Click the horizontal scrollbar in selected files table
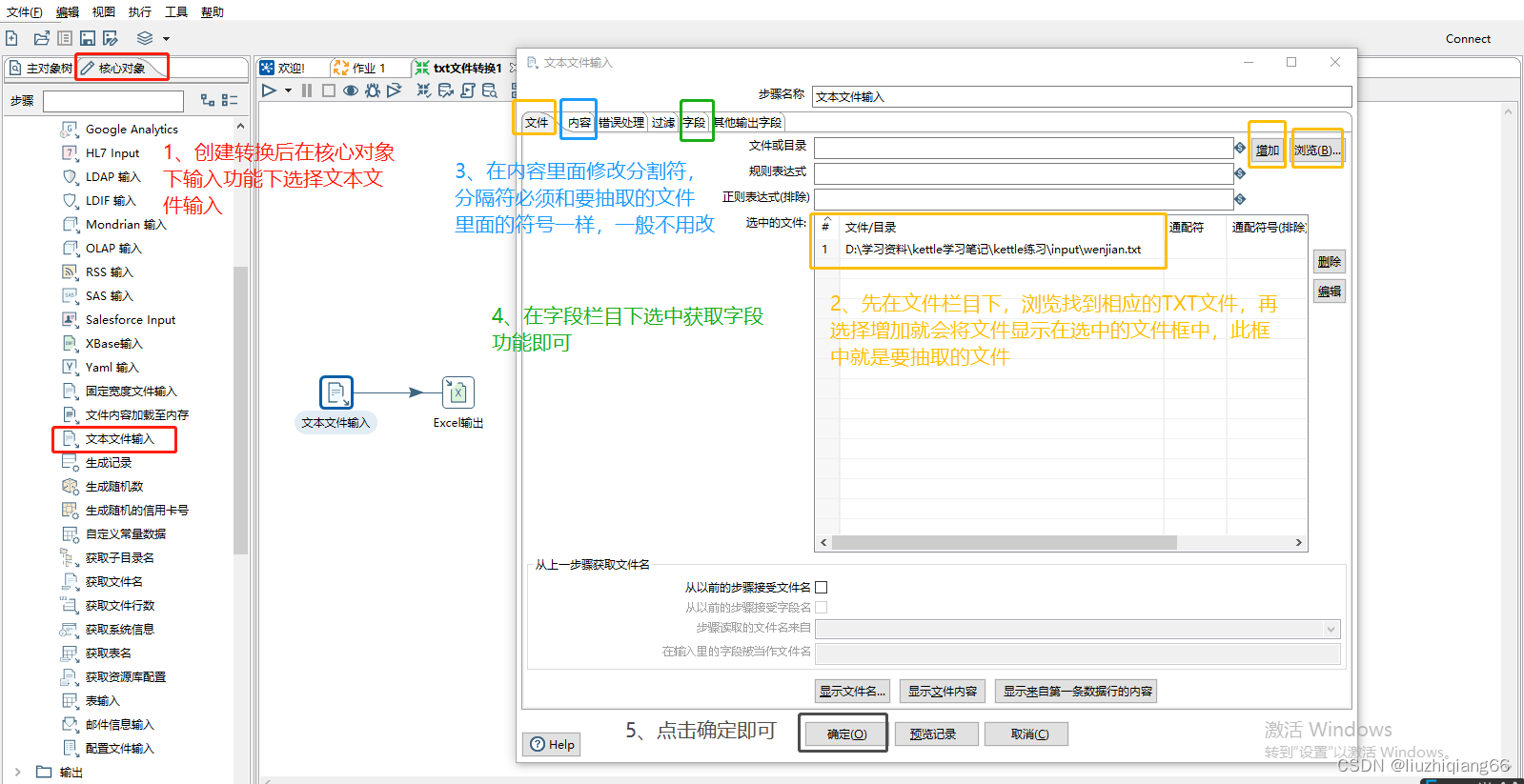1524x784 pixels. [x=1005, y=542]
